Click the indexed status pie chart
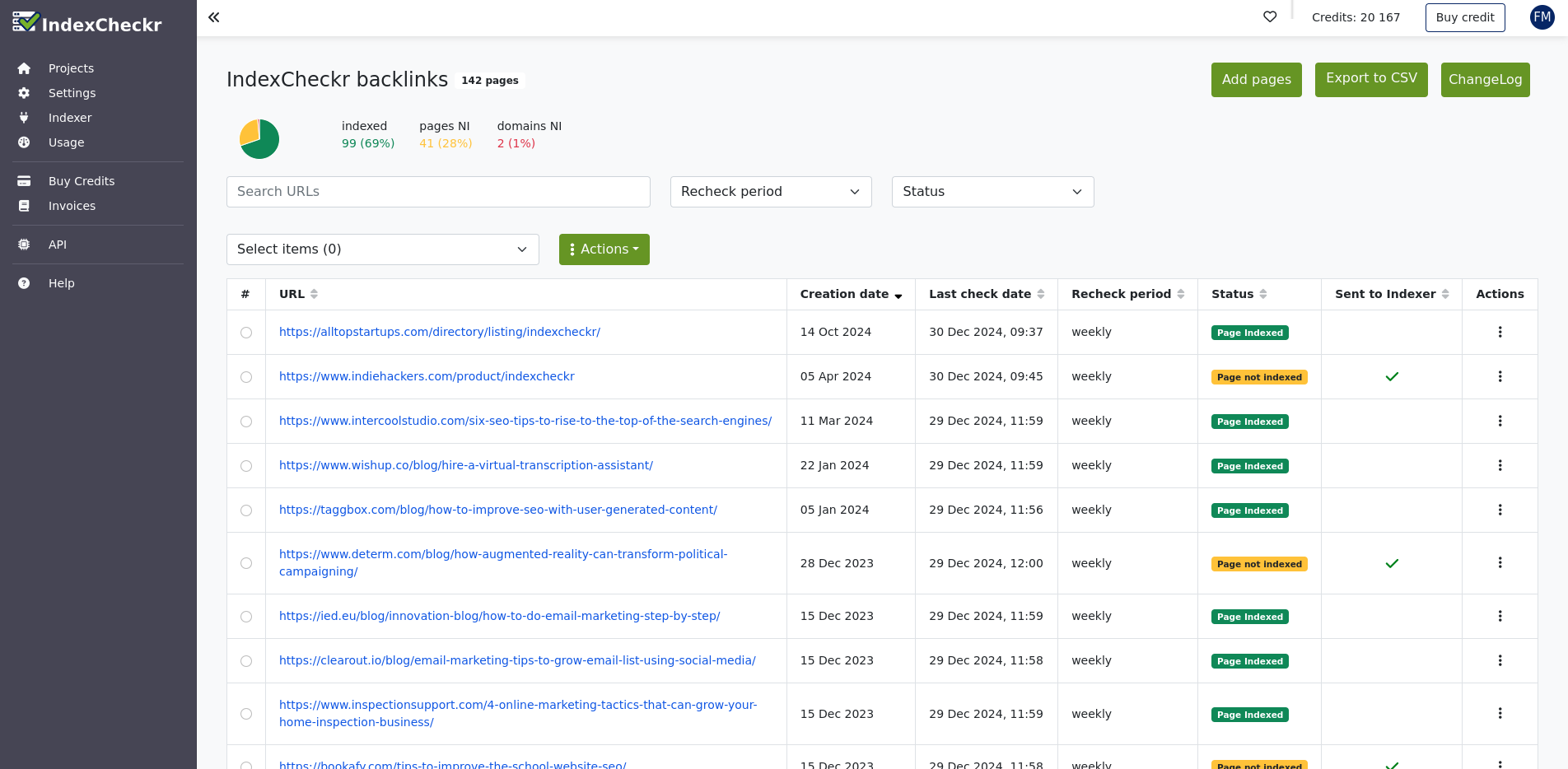 (x=259, y=138)
